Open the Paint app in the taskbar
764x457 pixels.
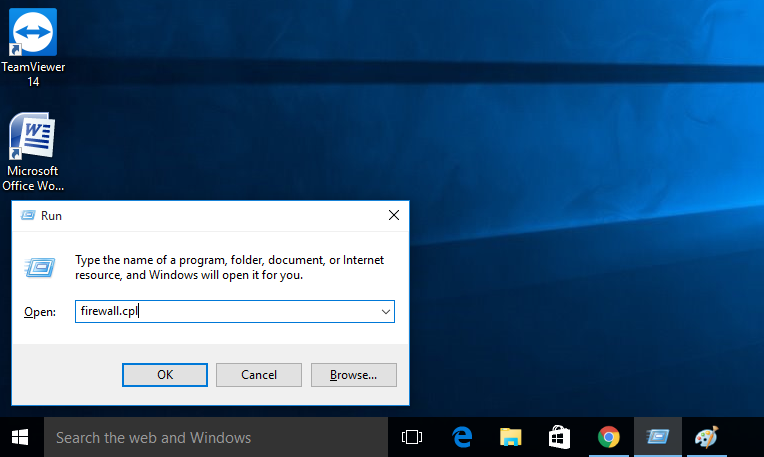tap(707, 437)
